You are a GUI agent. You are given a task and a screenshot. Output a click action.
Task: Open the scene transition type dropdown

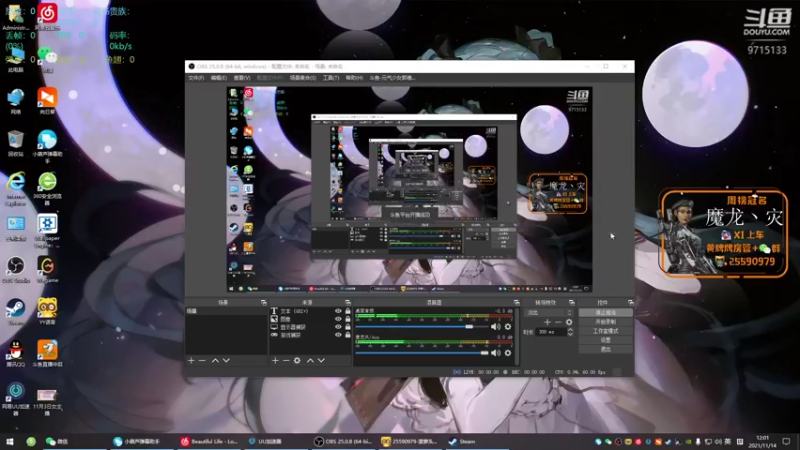coord(549,312)
